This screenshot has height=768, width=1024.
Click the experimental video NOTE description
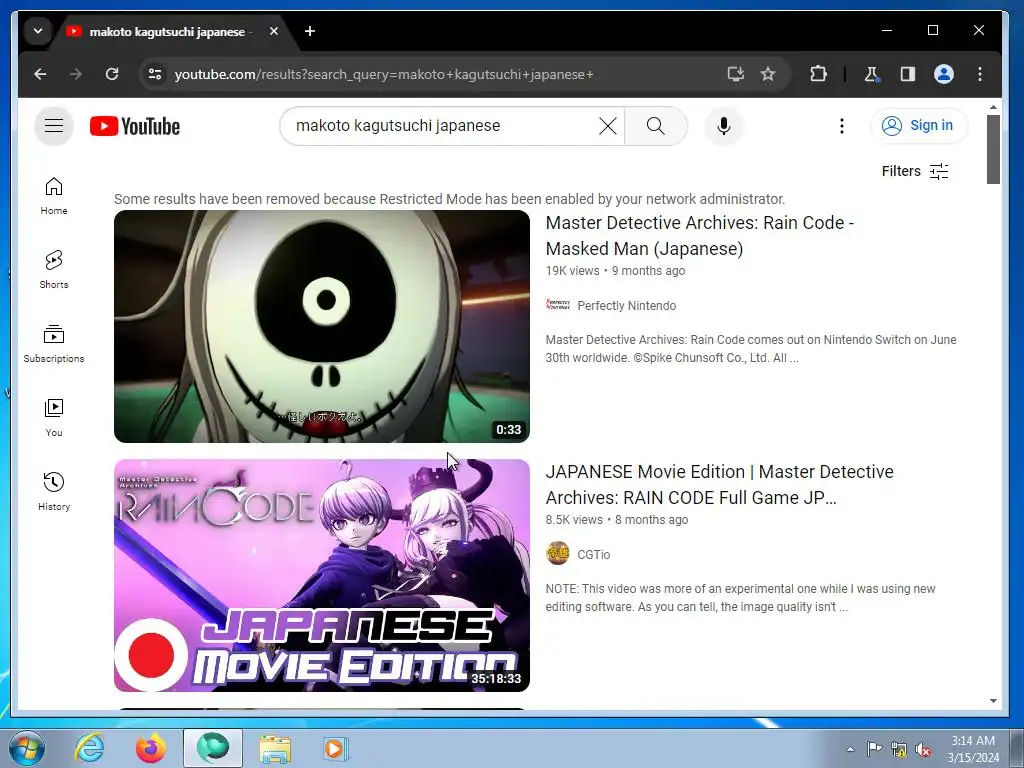click(x=741, y=598)
